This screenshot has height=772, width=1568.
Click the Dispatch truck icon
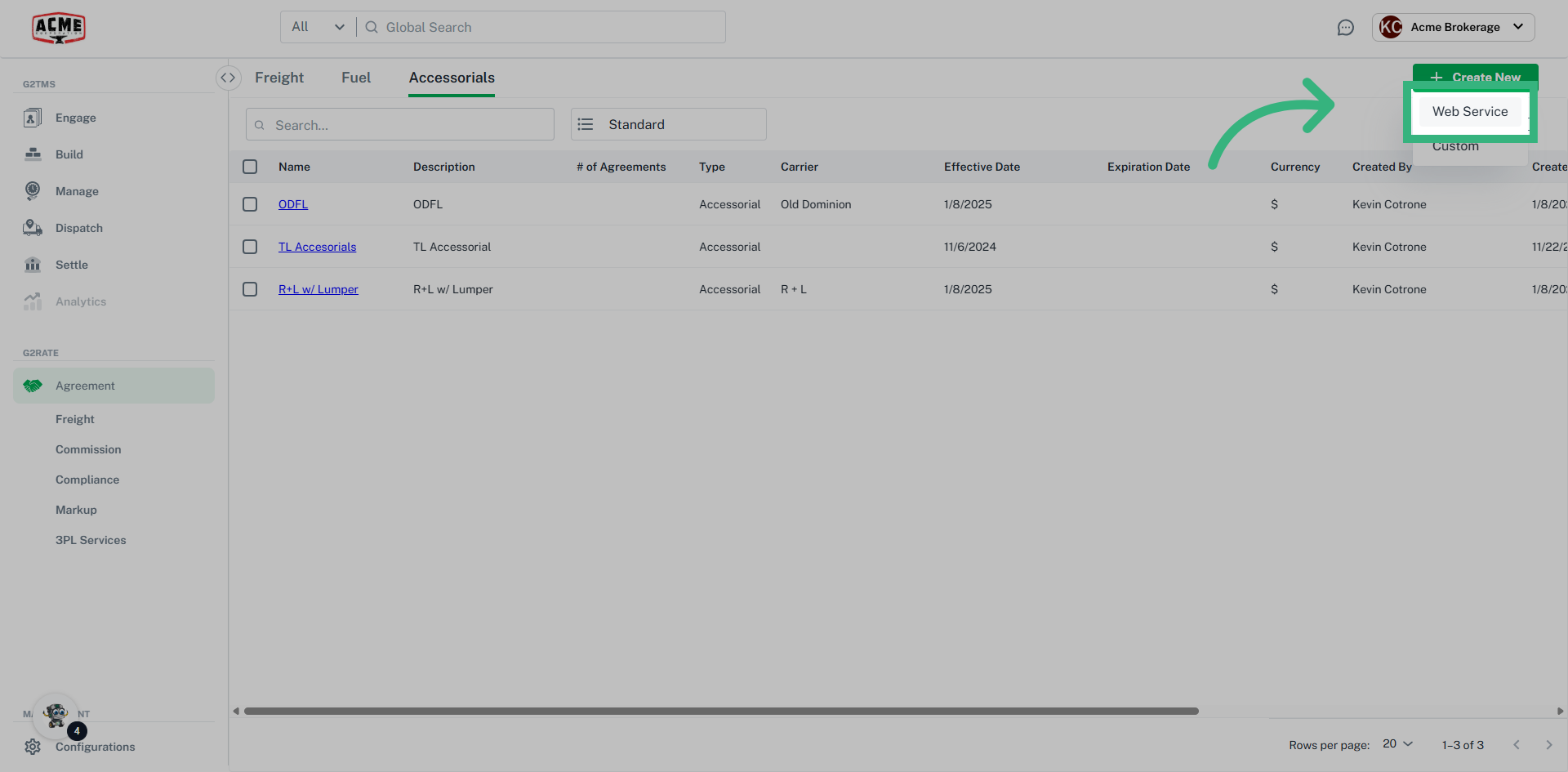33,228
